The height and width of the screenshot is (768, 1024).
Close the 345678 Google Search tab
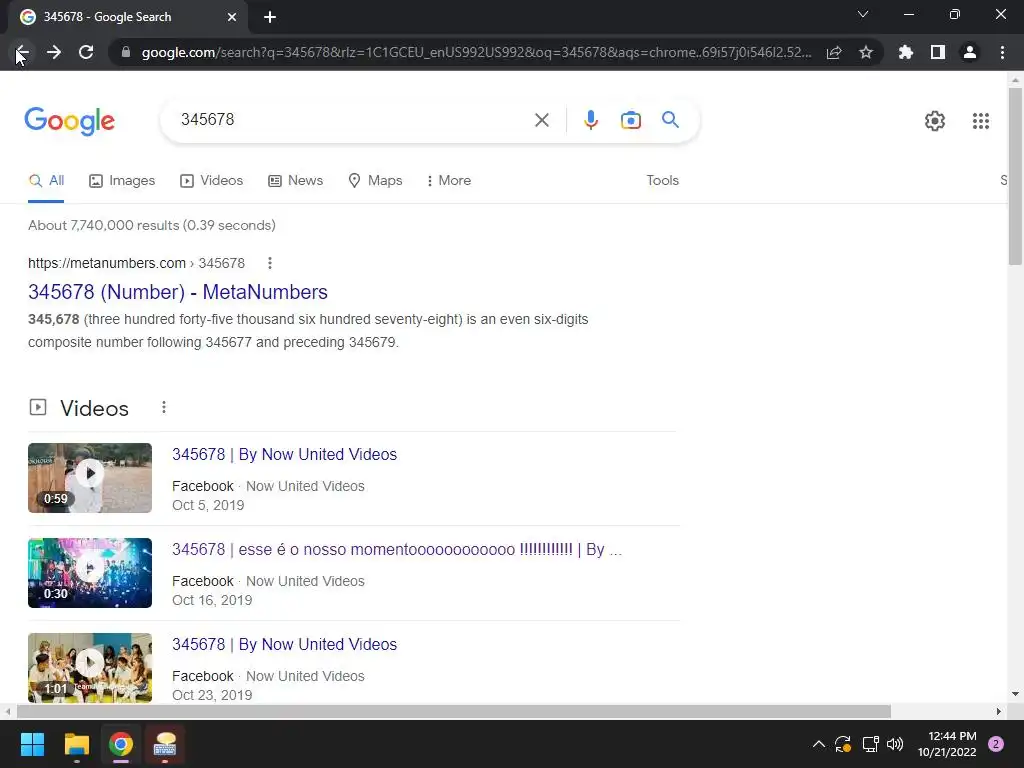[x=232, y=17]
